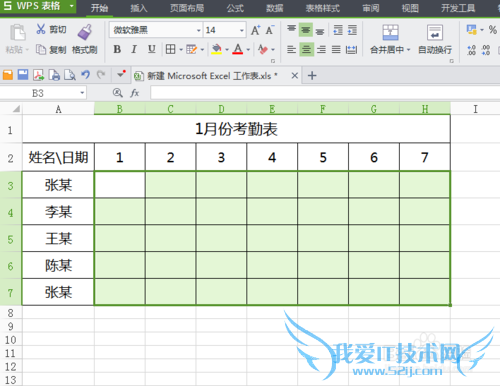
Task: Click the 合并居中 merge and center icon
Action: coord(390,32)
